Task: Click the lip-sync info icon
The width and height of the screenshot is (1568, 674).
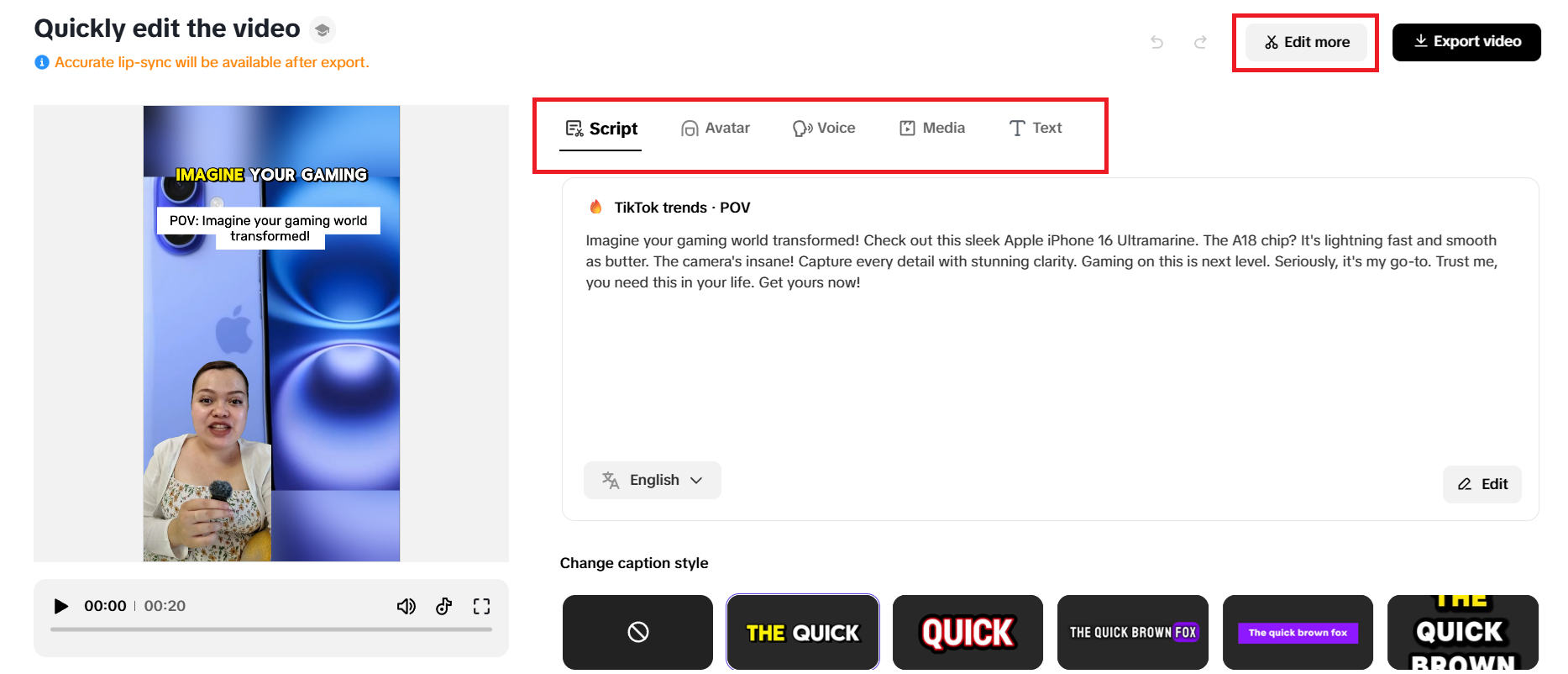Action: click(x=42, y=62)
